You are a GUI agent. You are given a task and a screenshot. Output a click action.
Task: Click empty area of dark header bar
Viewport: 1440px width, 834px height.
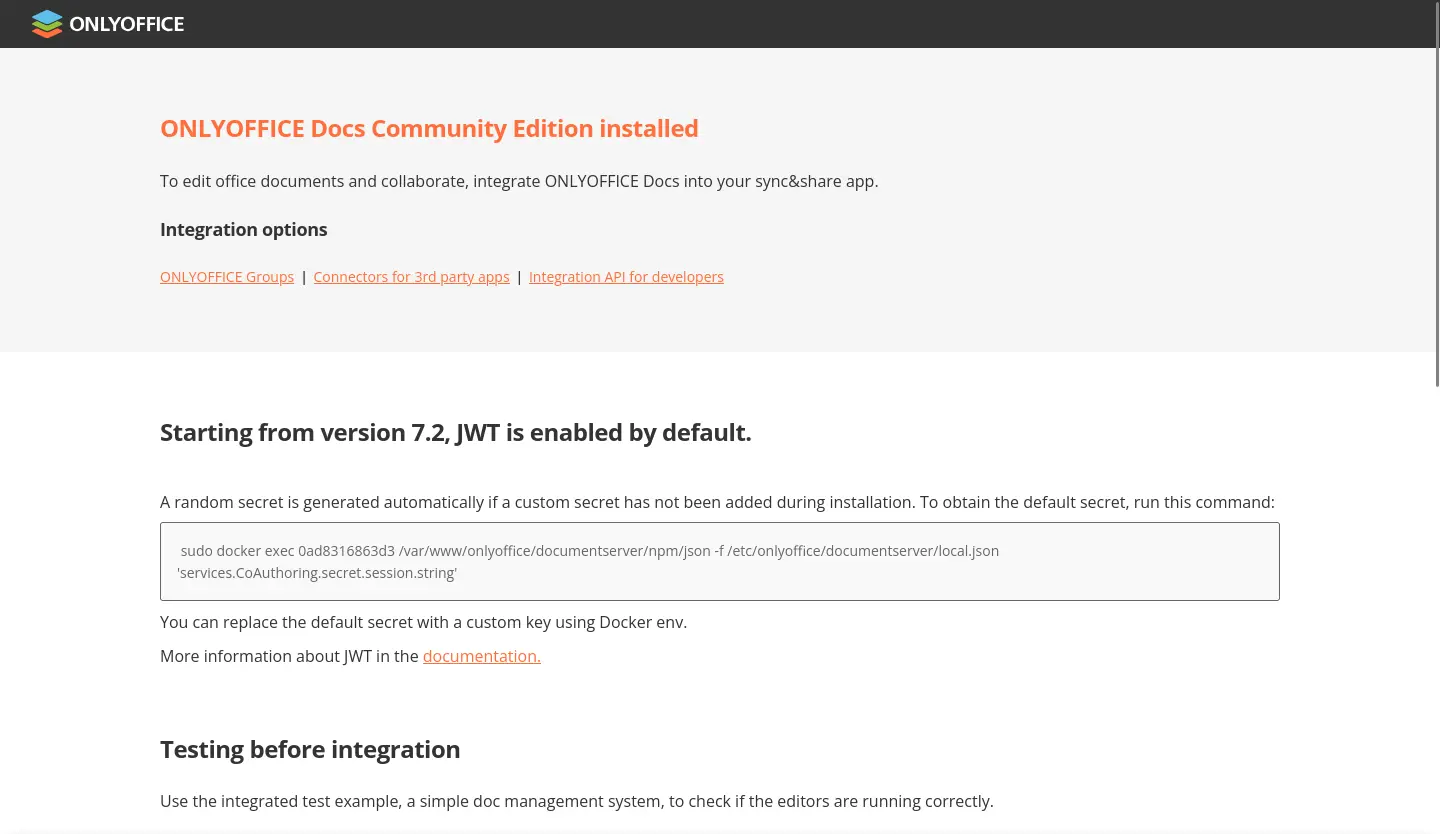[x=800, y=24]
